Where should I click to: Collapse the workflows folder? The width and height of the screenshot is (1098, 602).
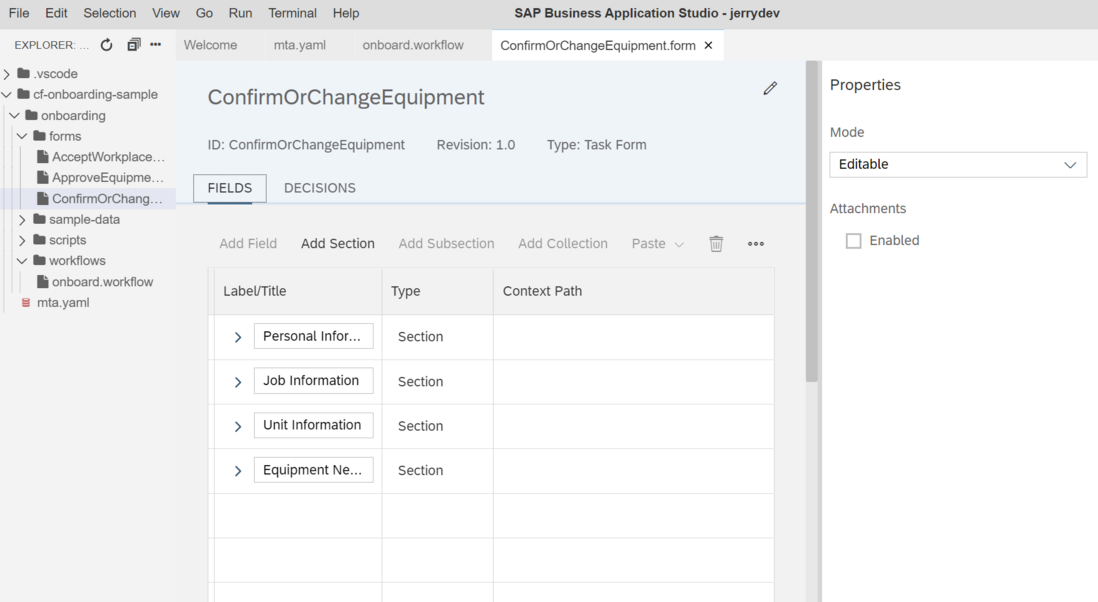[22, 260]
